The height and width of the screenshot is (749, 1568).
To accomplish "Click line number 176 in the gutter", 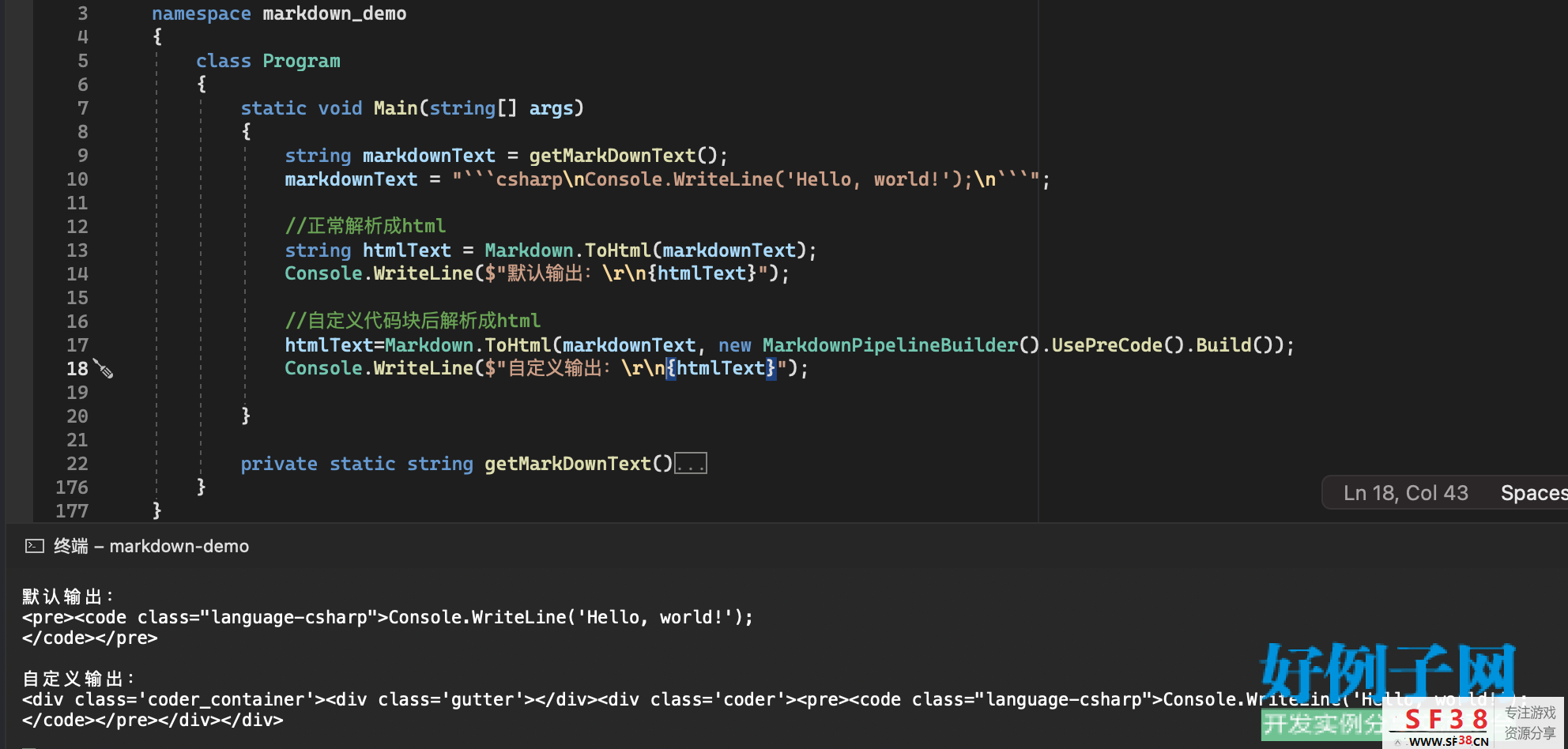I will point(72,487).
